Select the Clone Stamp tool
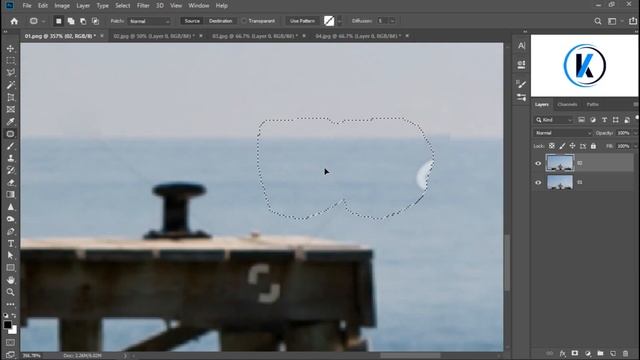The height and width of the screenshot is (360, 640). (11, 158)
